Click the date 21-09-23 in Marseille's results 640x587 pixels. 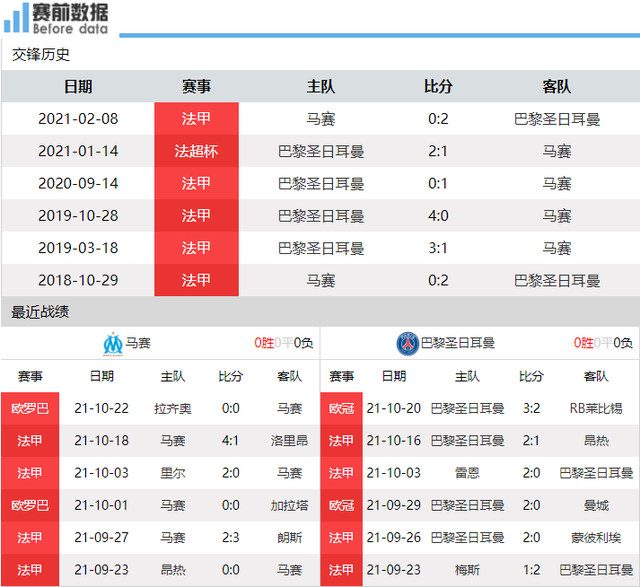coord(102,570)
